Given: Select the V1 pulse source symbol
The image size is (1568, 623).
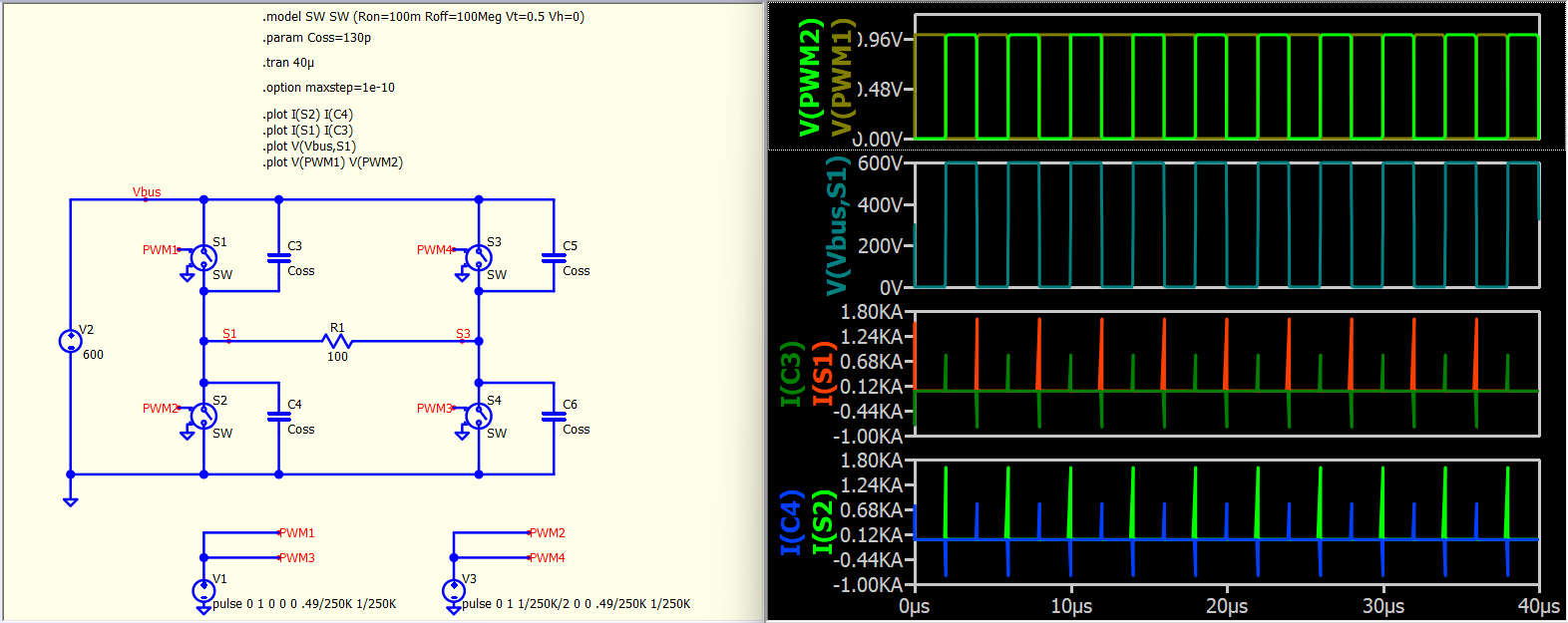Looking at the screenshot, I should (x=203, y=591).
